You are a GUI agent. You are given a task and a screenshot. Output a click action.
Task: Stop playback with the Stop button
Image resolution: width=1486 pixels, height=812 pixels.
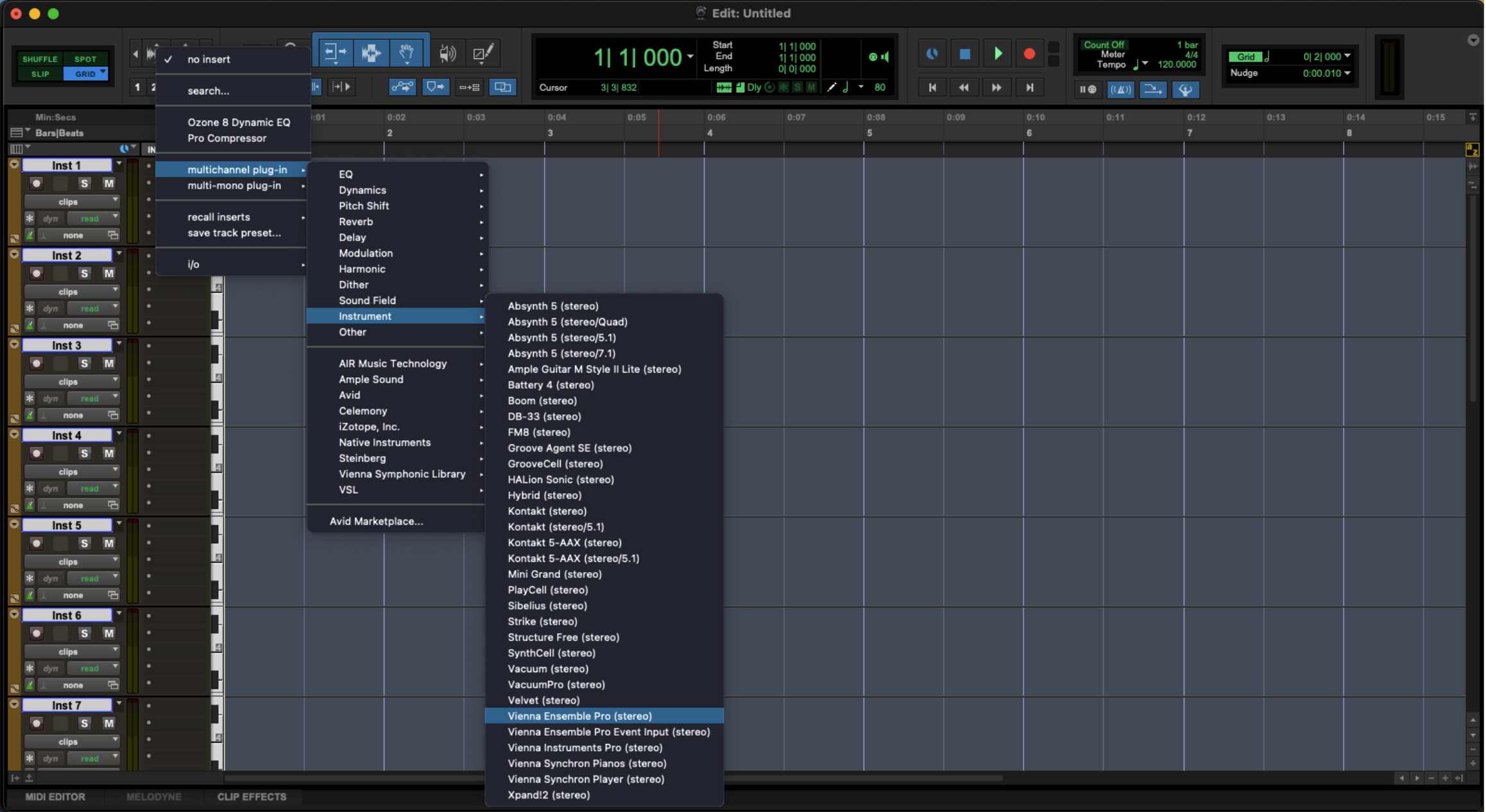964,54
